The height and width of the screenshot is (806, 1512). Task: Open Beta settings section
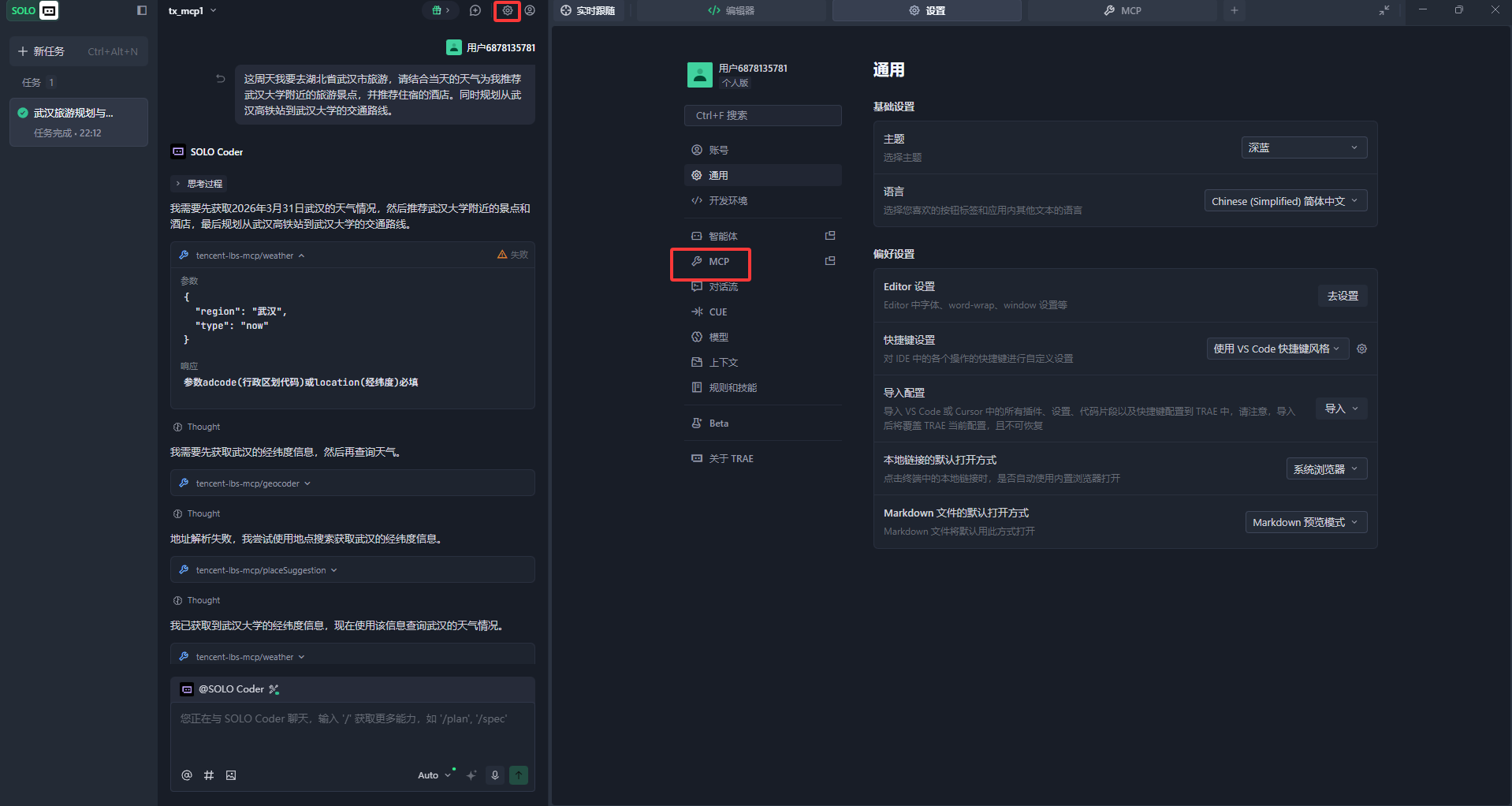[x=762, y=423]
